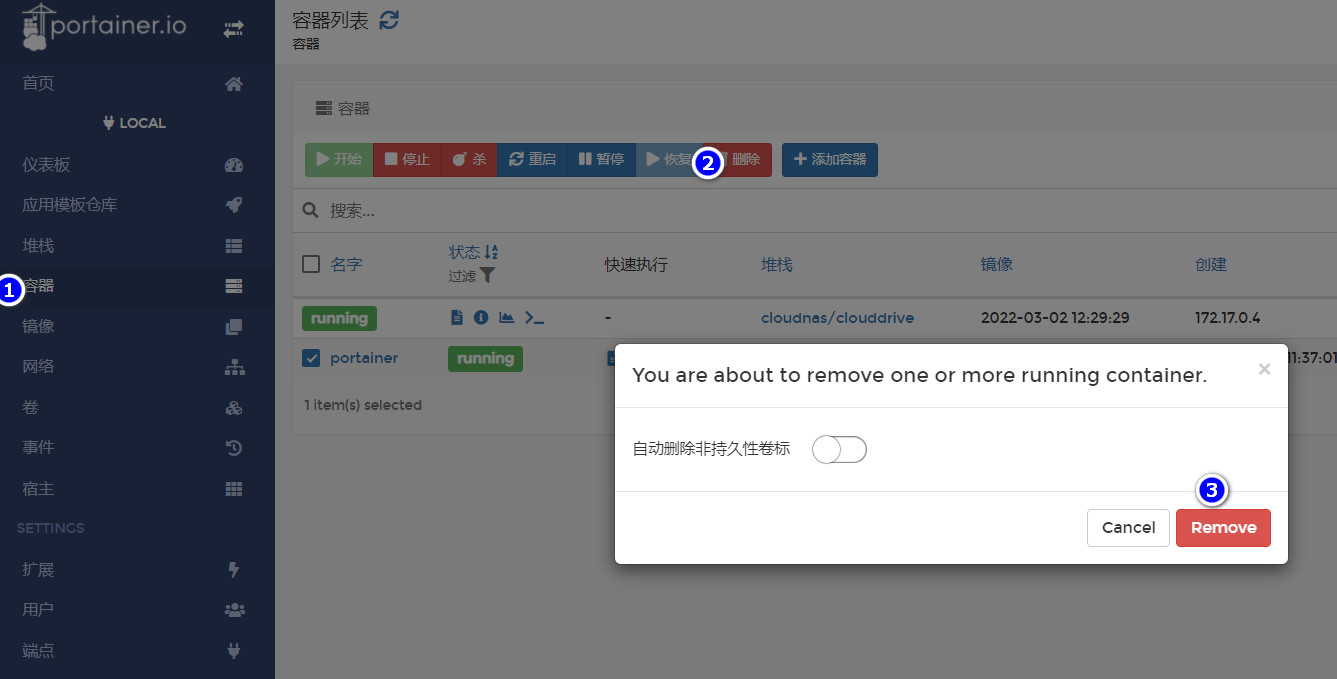Click the '1 item(s) selected' text
This screenshot has width=1337, height=679.
point(363,405)
